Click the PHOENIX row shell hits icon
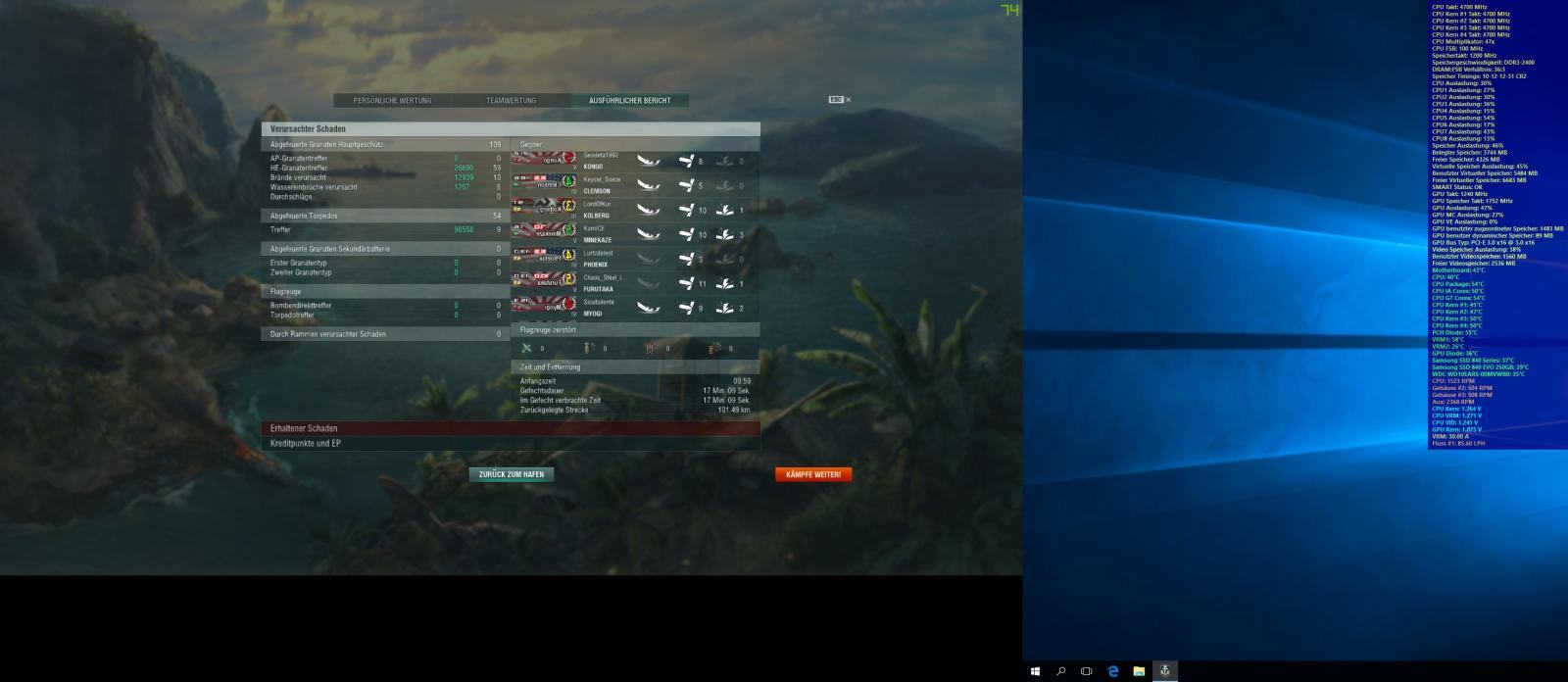1568x682 pixels. 686,259
